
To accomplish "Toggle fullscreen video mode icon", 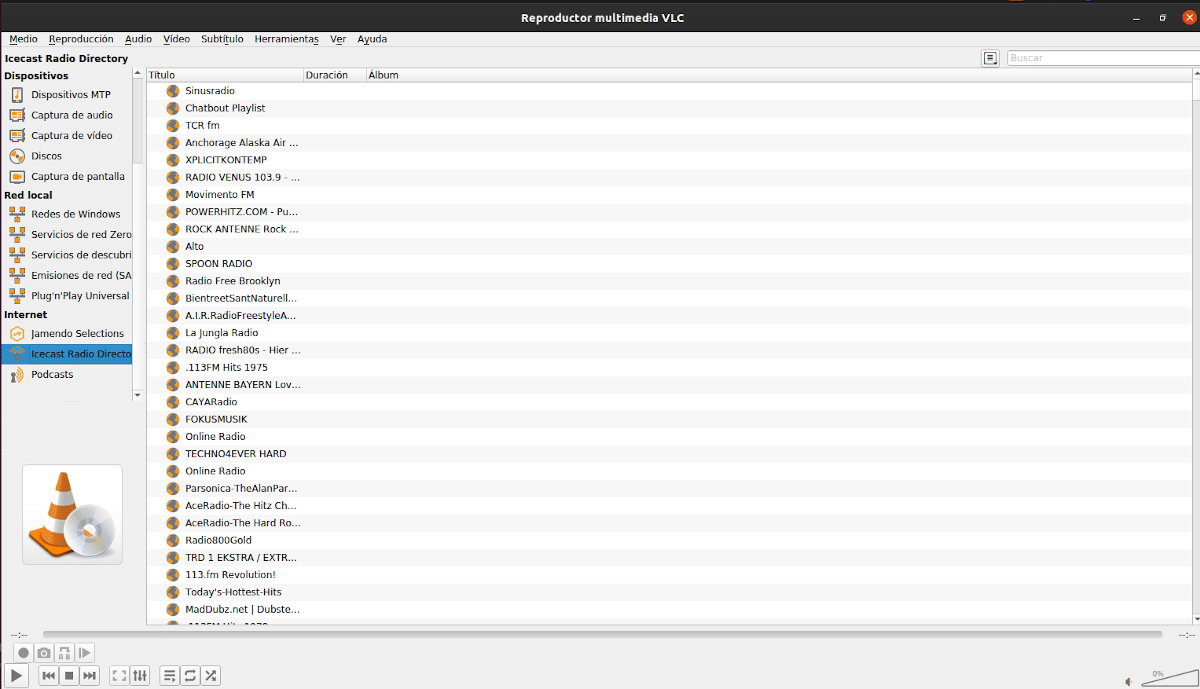I will (x=118, y=675).
